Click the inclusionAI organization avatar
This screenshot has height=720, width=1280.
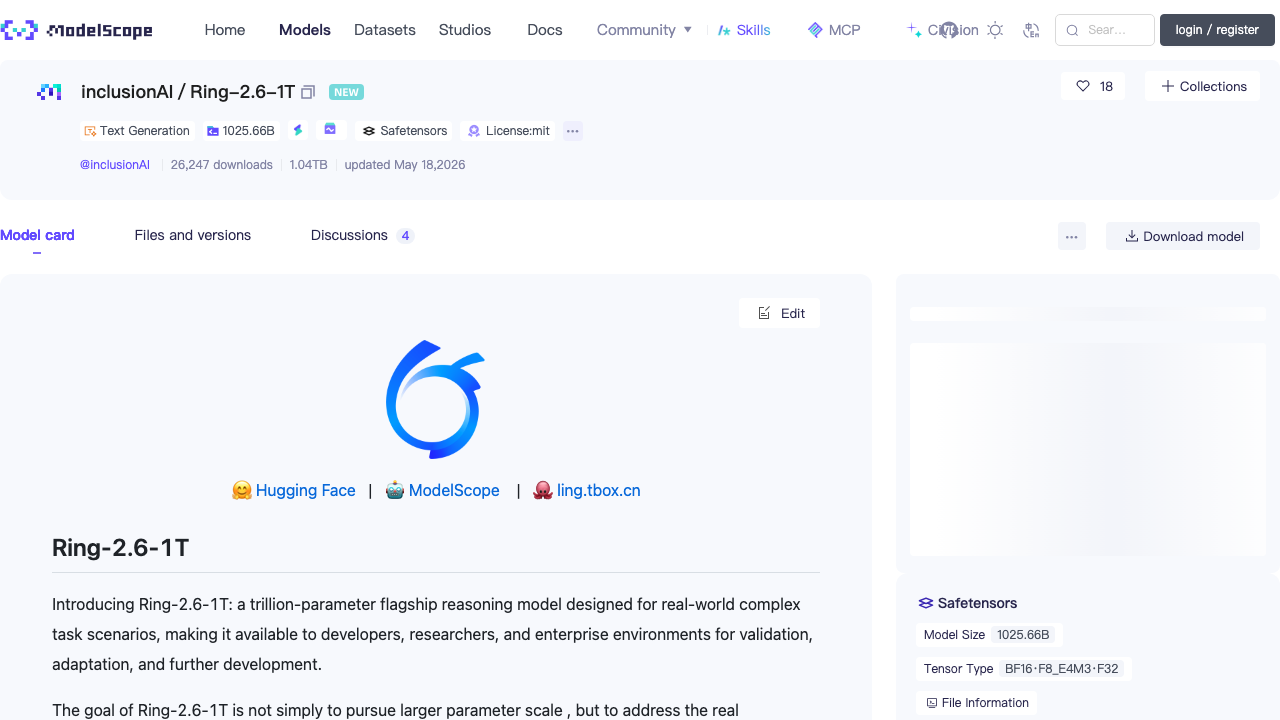tap(49, 92)
